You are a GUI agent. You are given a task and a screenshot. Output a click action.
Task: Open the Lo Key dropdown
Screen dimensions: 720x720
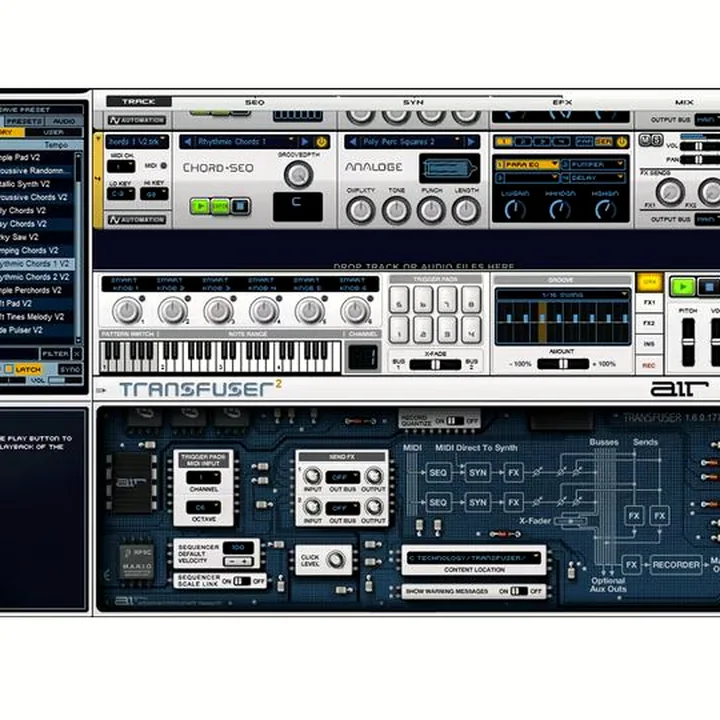pos(121,194)
